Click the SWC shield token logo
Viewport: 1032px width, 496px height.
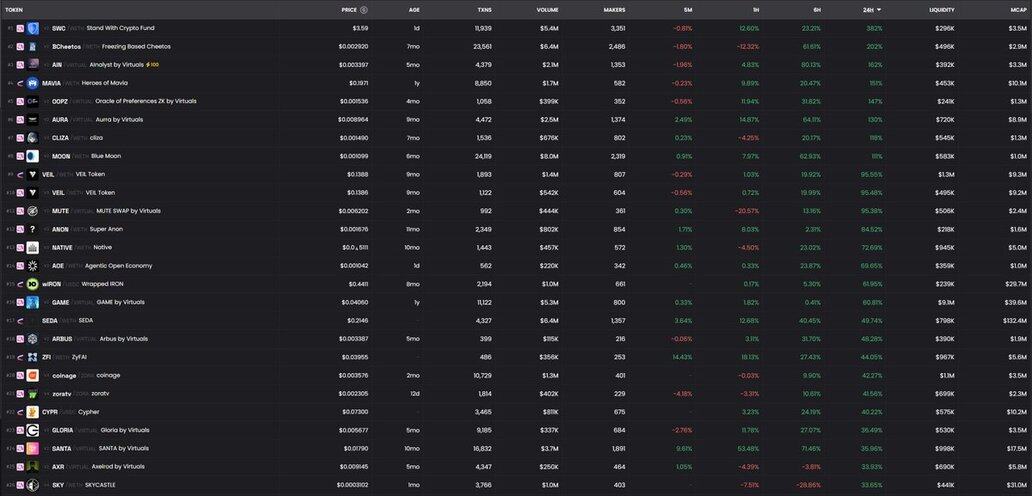33,28
